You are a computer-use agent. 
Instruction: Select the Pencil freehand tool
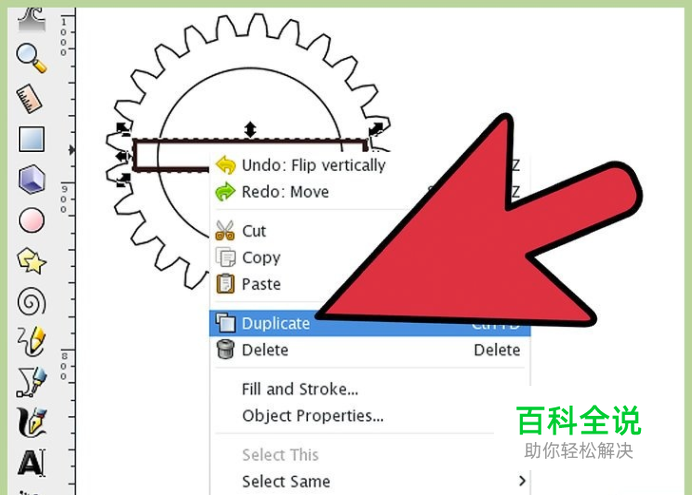32,341
